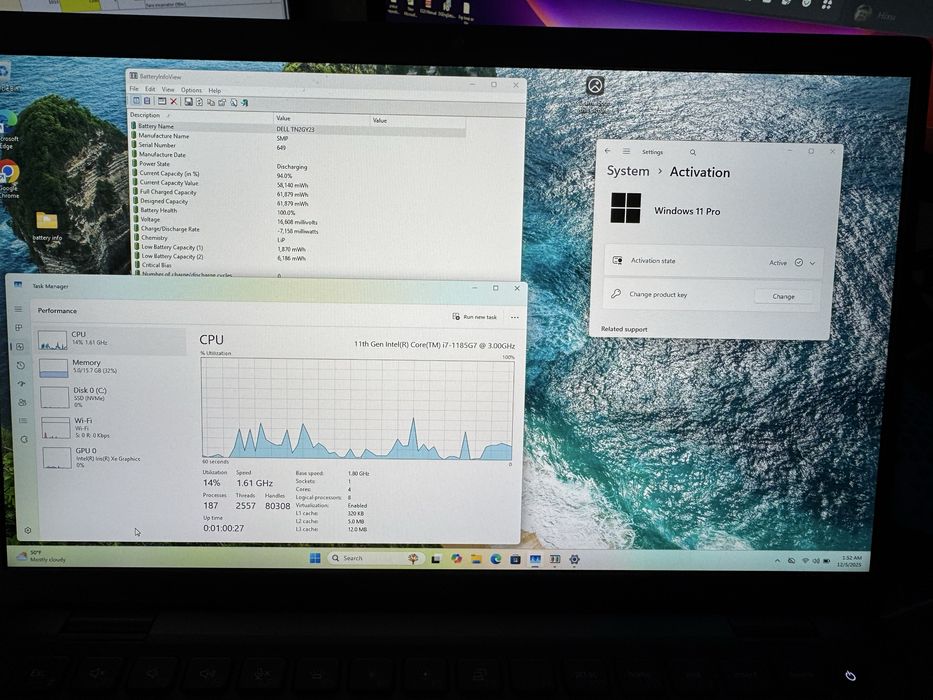Click the Properties icon in BatteryInfoView toolbar
The width and height of the screenshot is (933, 700).
pyautogui.click(x=222, y=102)
